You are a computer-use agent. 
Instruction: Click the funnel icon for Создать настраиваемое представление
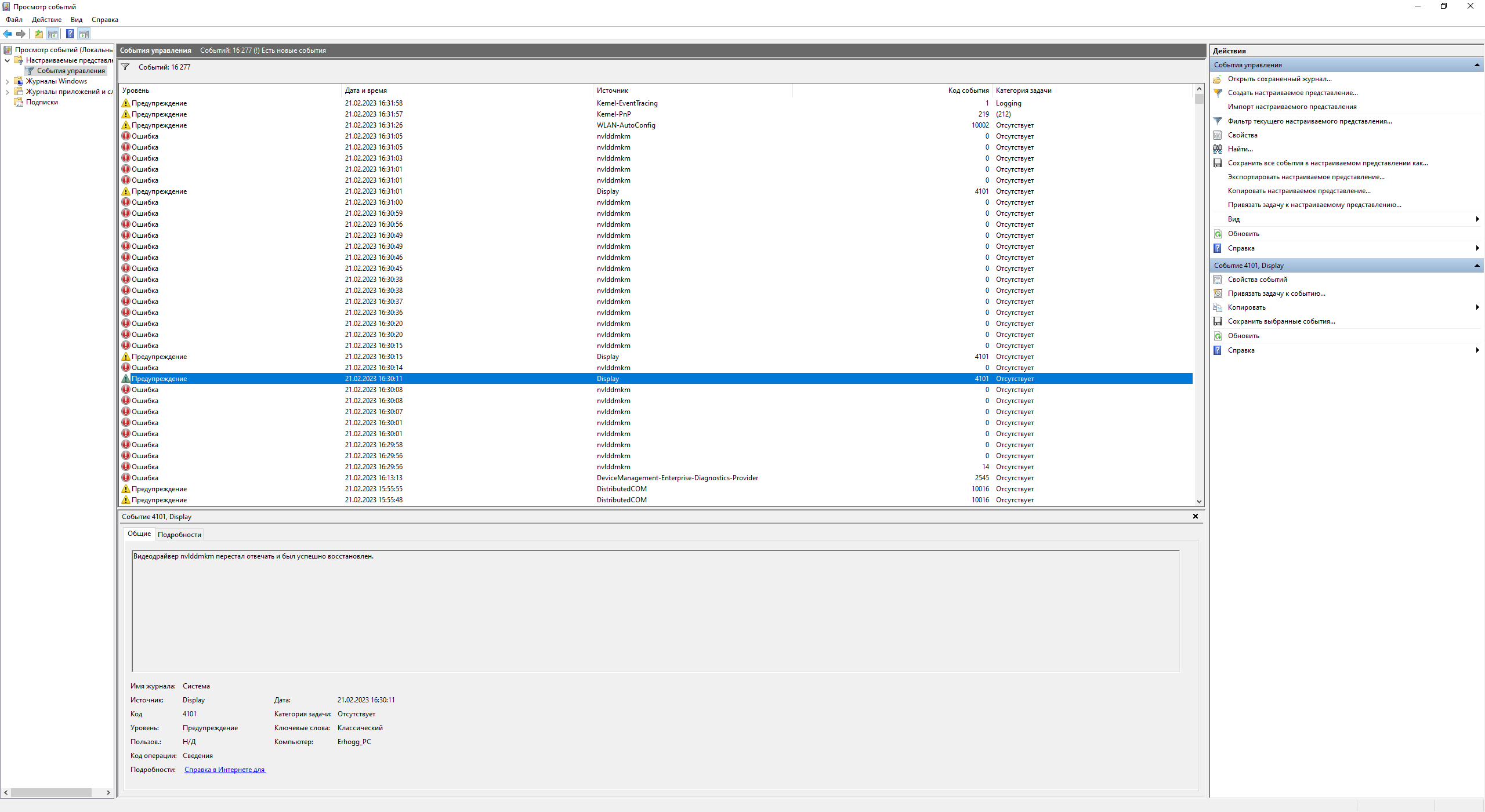[x=1218, y=93]
